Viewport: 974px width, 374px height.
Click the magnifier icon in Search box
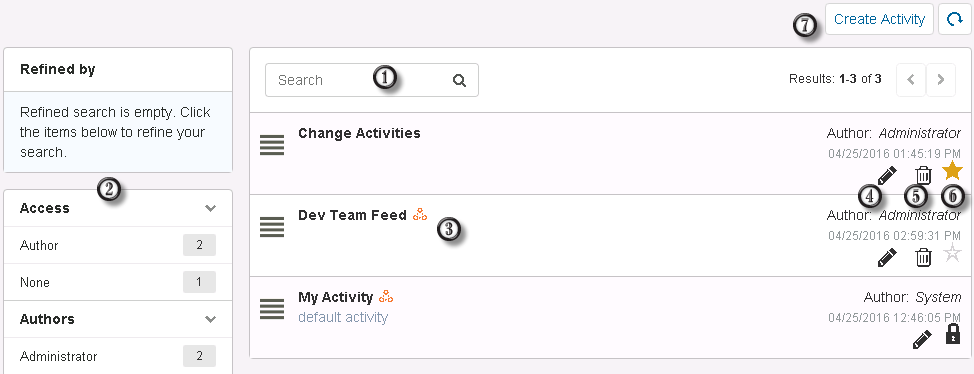pyautogui.click(x=459, y=81)
